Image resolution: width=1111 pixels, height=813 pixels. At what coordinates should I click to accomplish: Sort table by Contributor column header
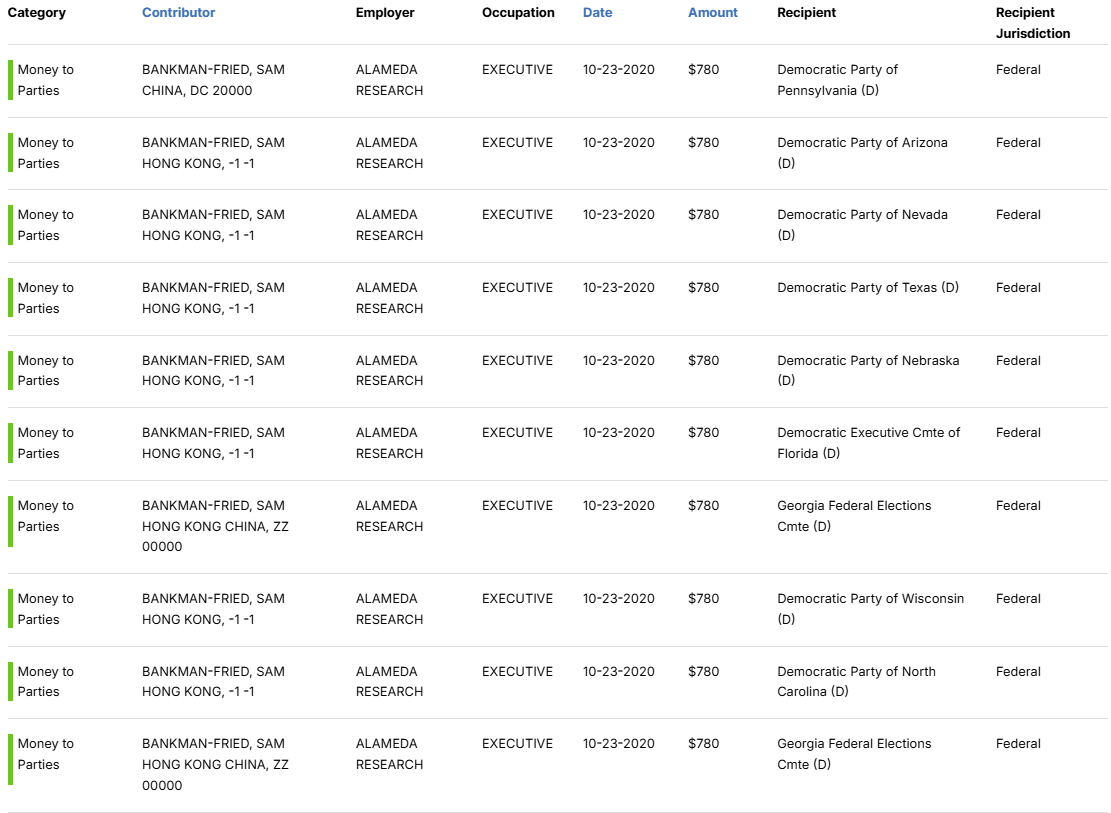(x=178, y=13)
